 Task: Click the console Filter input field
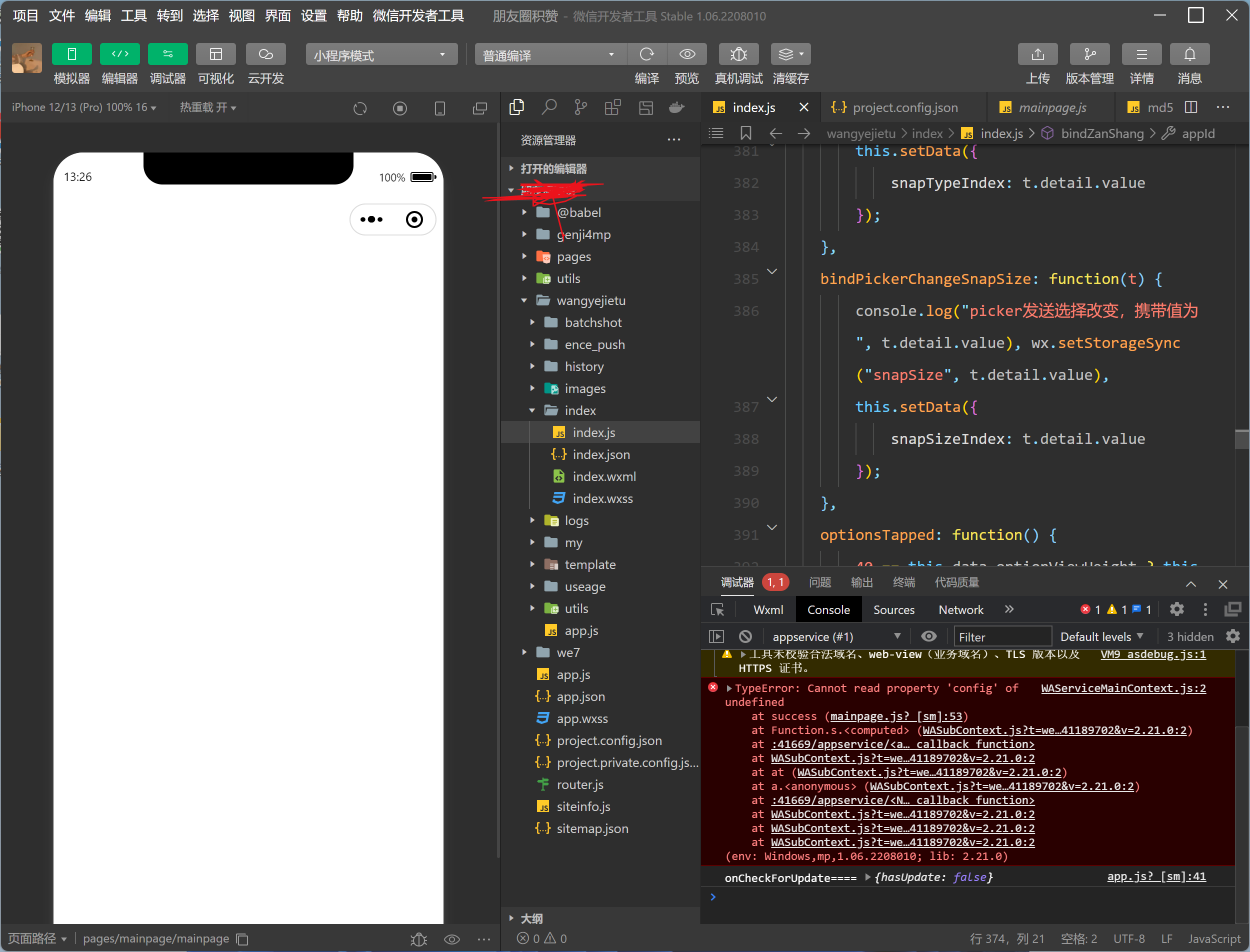pyautogui.click(x=1002, y=637)
